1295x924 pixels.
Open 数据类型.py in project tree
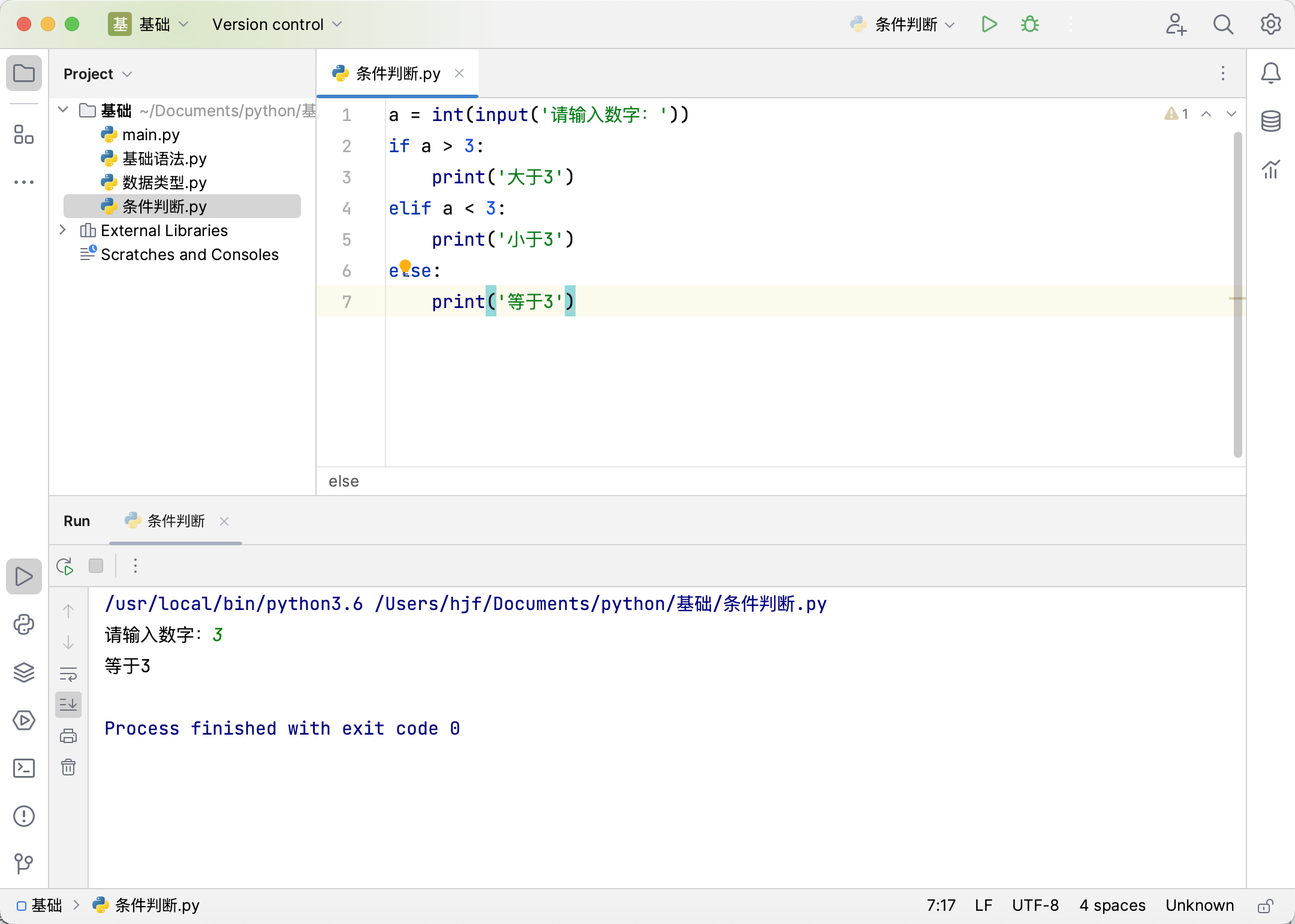pos(164,183)
